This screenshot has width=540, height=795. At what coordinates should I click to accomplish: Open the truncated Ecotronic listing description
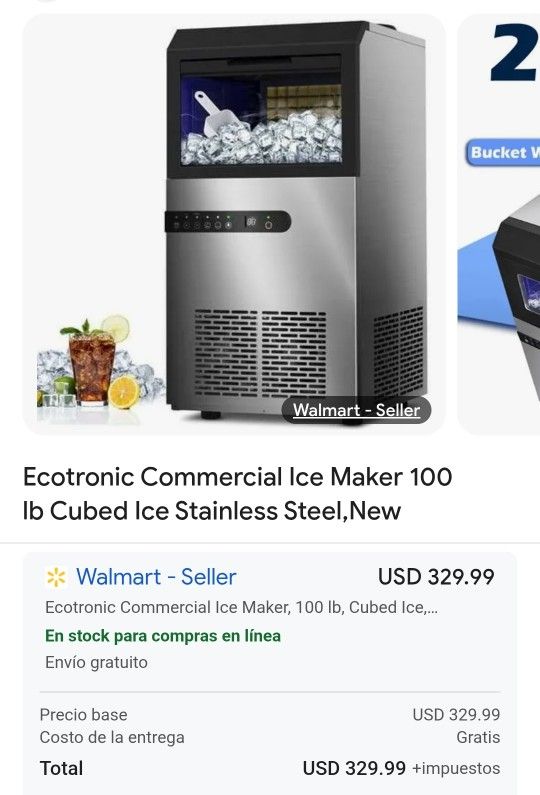tap(241, 607)
